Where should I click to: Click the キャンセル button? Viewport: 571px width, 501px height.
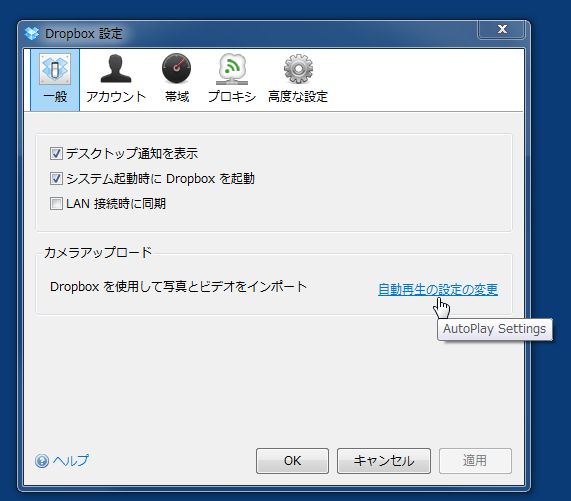pos(384,461)
